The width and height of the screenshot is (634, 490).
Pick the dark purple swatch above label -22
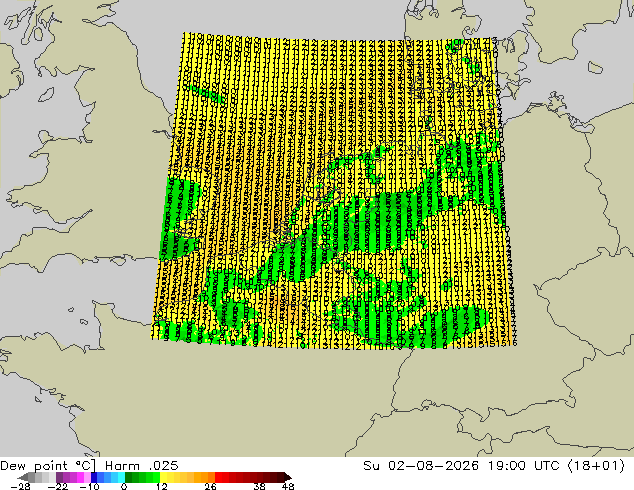[59, 477]
